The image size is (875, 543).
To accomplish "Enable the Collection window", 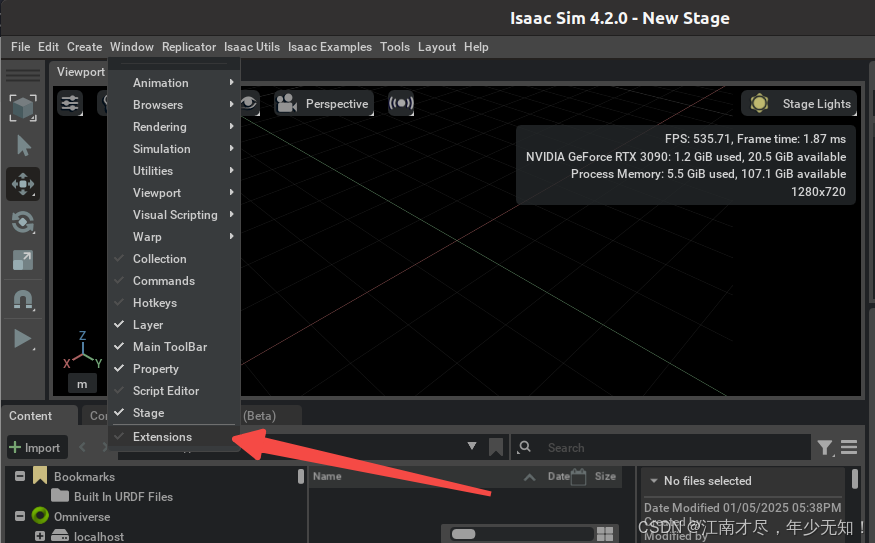I will coord(174,259).
